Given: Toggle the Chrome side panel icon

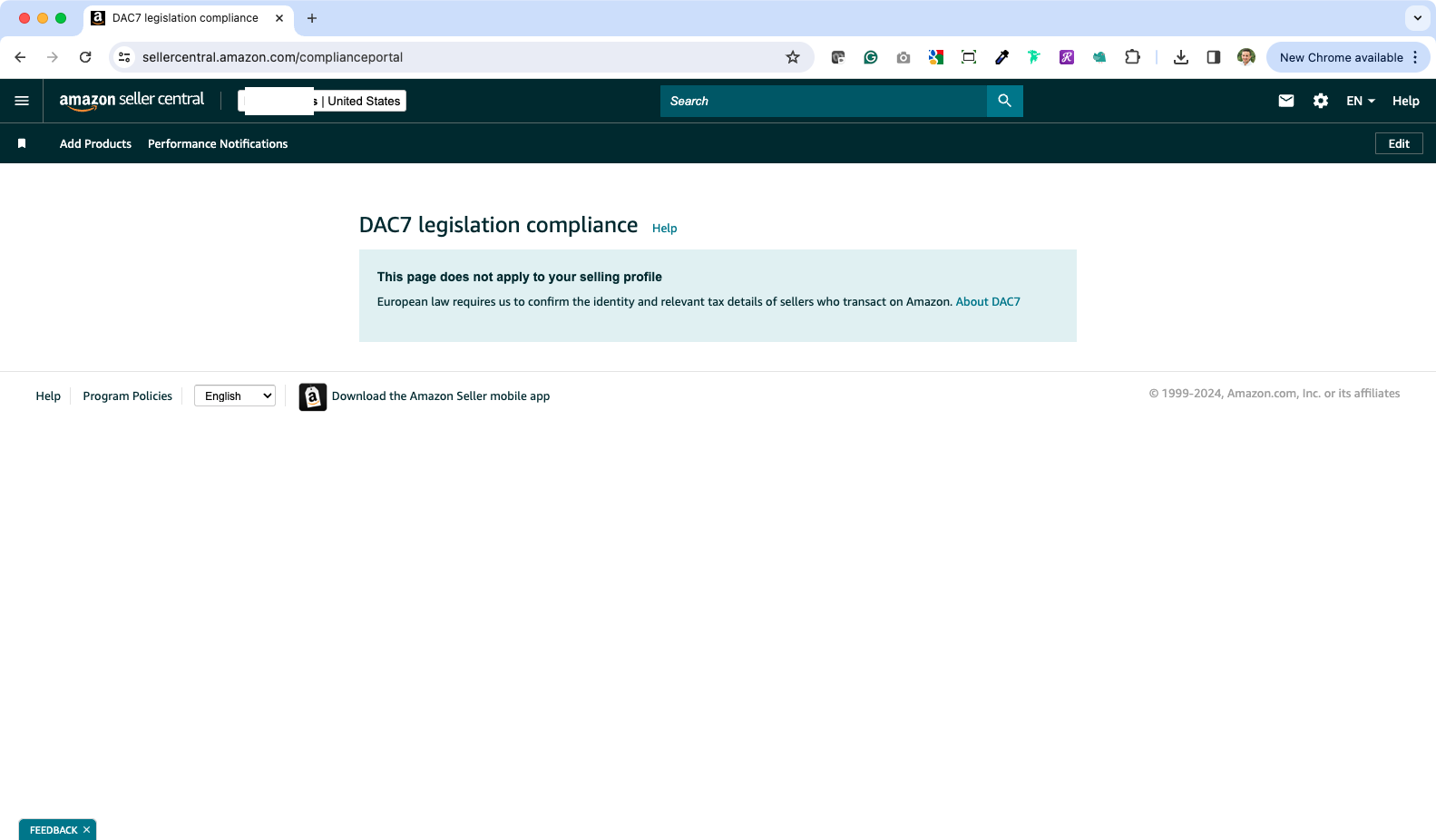Looking at the screenshot, I should point(1214,57).
